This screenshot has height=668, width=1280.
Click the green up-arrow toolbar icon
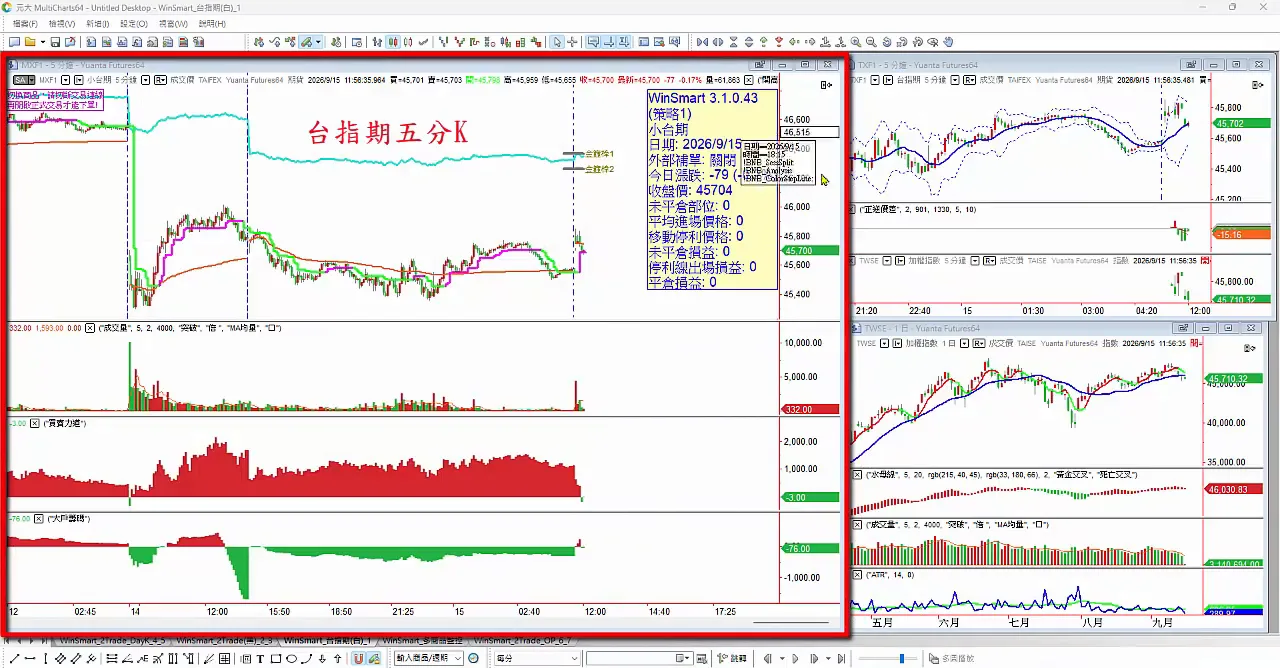click(764, 42)
